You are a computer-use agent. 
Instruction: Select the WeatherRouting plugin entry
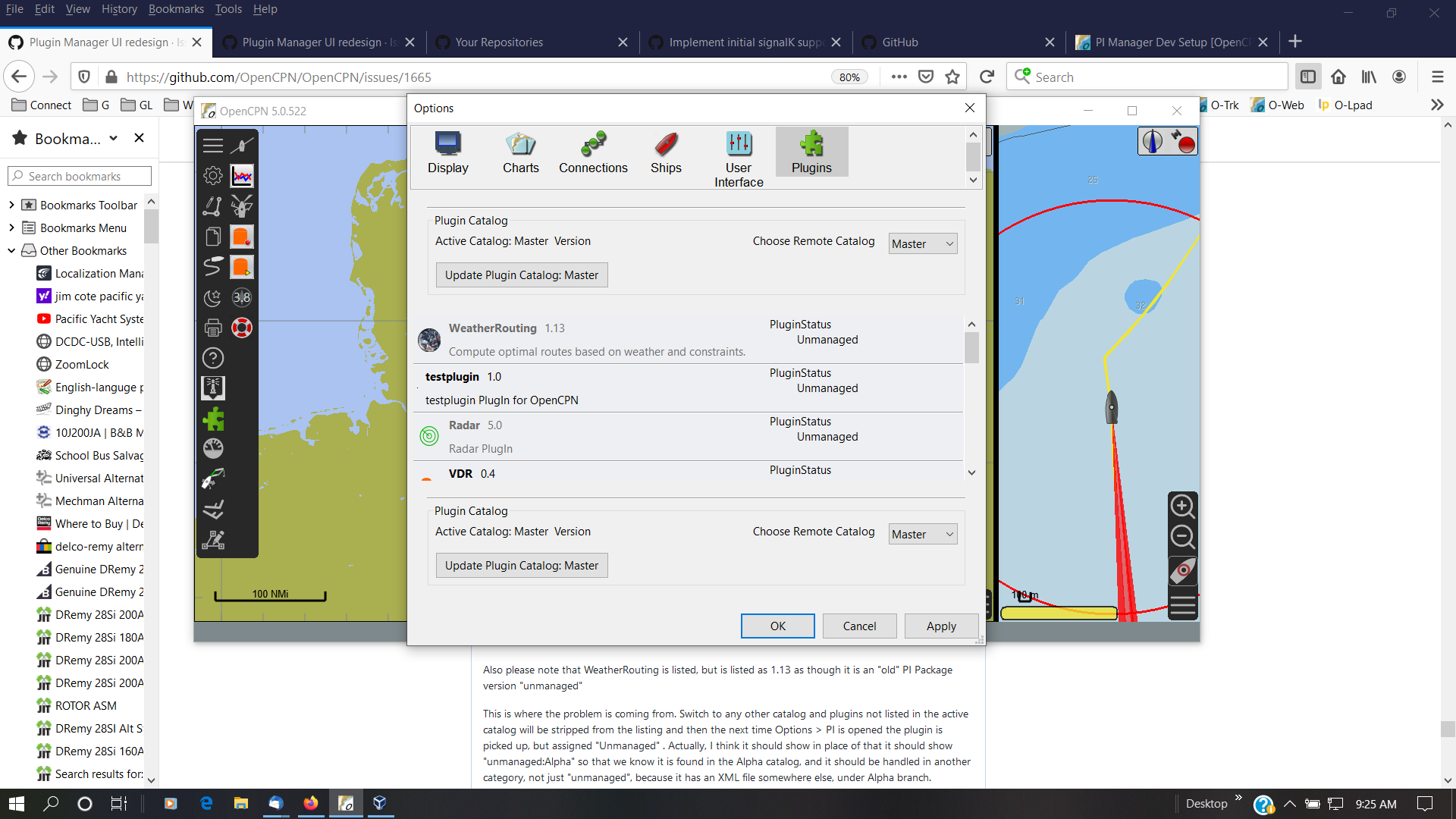(688, 339)
